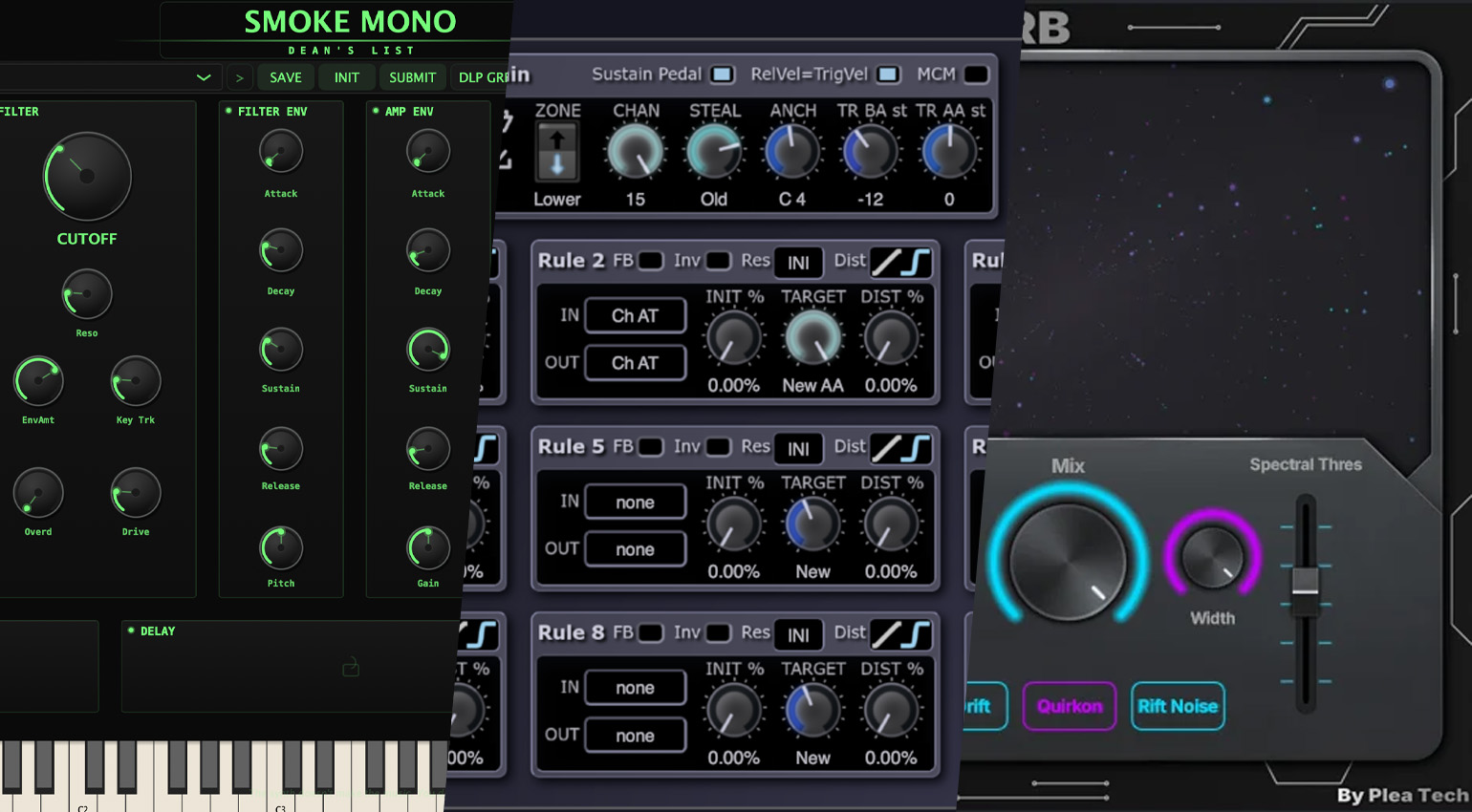Open the OUT none selector on Rule 8
The image size is (1472, 812).
[x=635, y=735]
